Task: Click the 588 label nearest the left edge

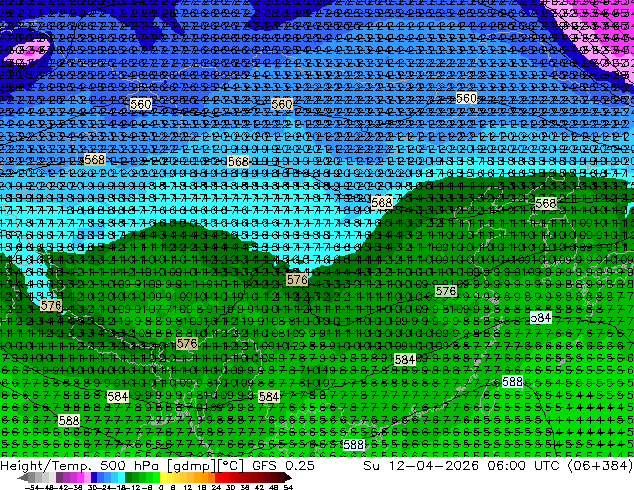Action: click(x=69, y=420)
